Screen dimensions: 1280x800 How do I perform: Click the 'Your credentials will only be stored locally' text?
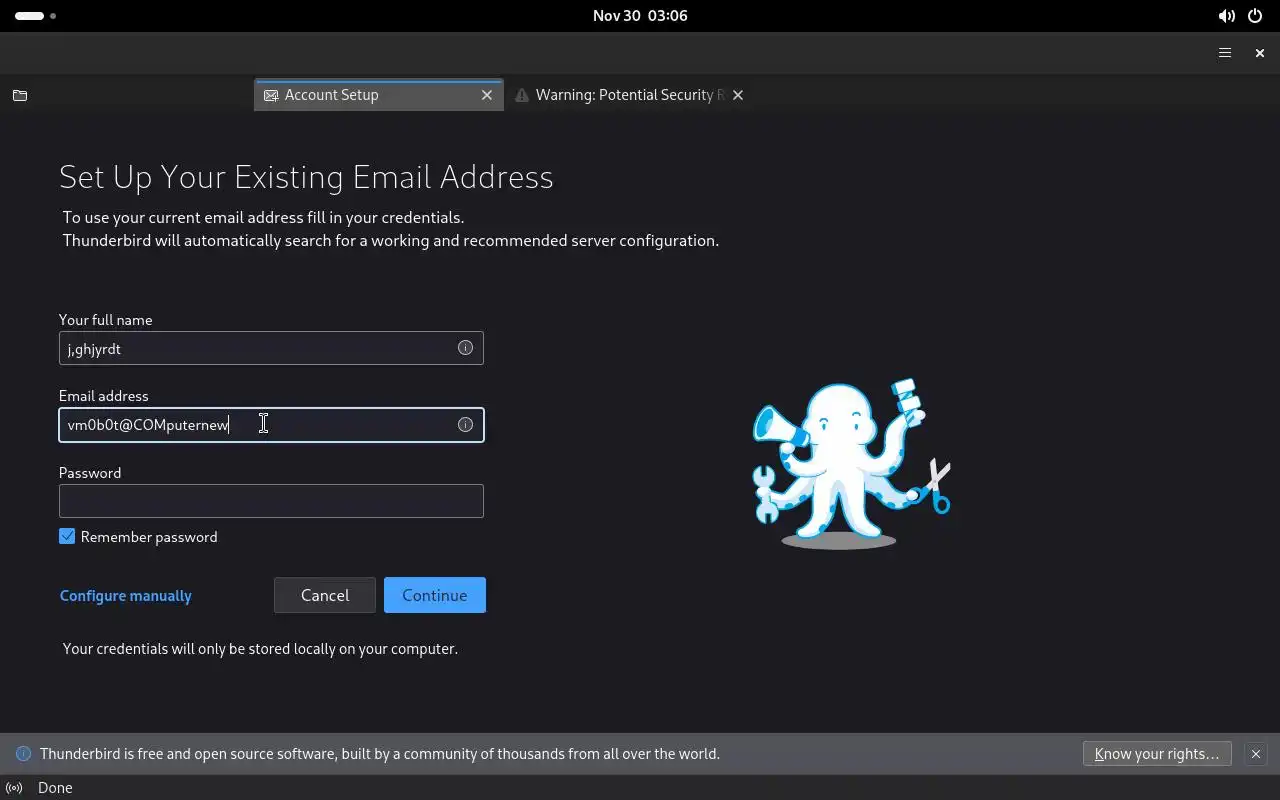click(x=260, y=649)
